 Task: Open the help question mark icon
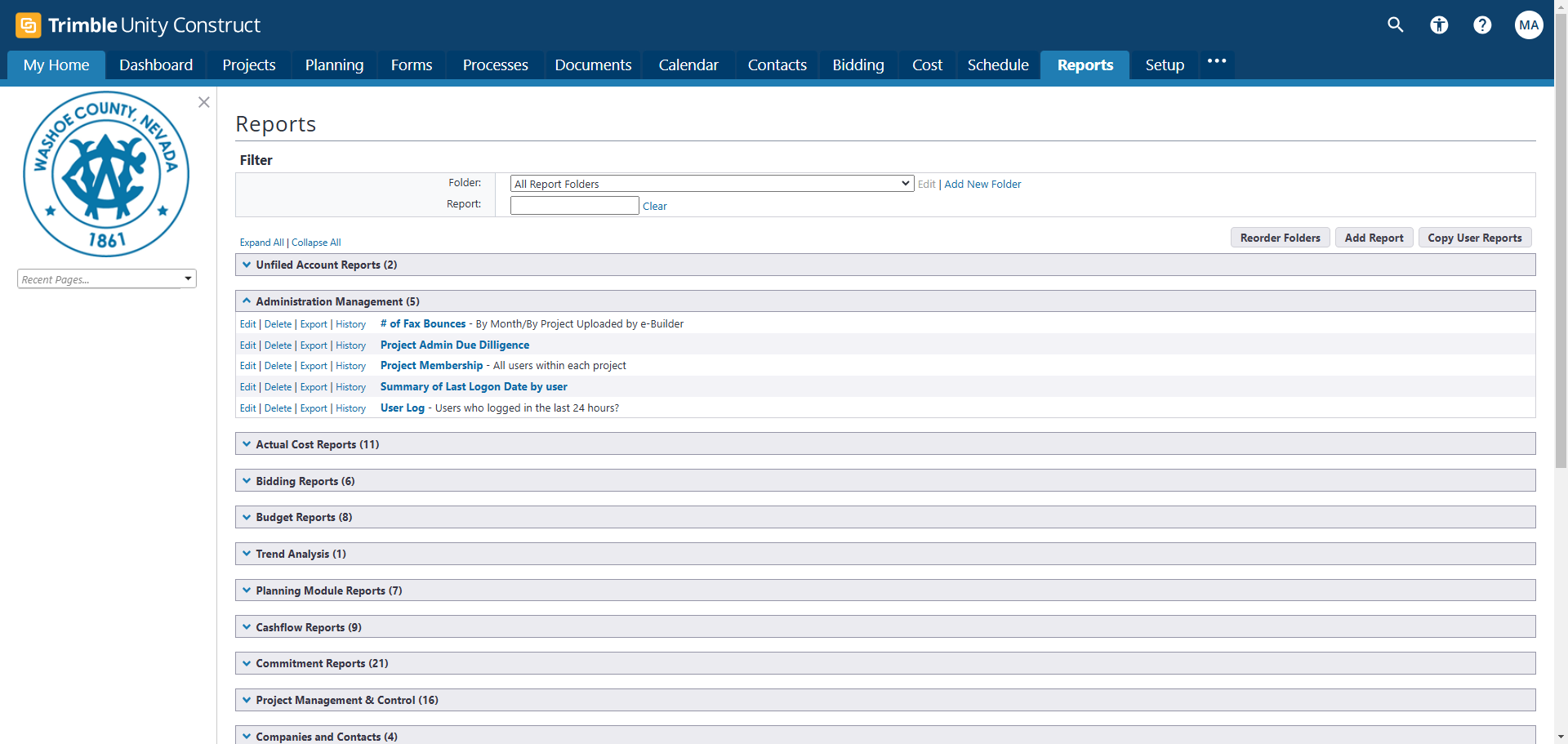tap(1482, 25)
